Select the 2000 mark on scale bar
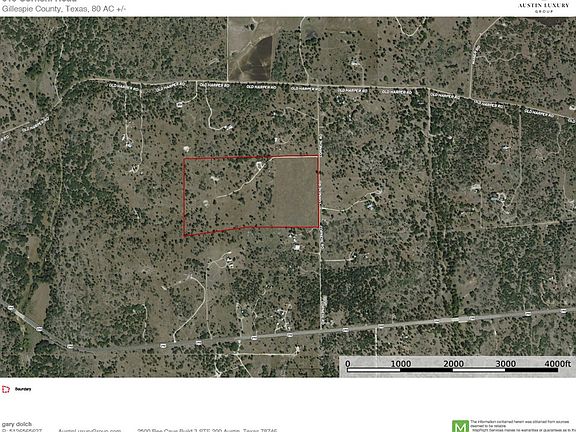The image size is (576, 432). [x=453, y=364]
